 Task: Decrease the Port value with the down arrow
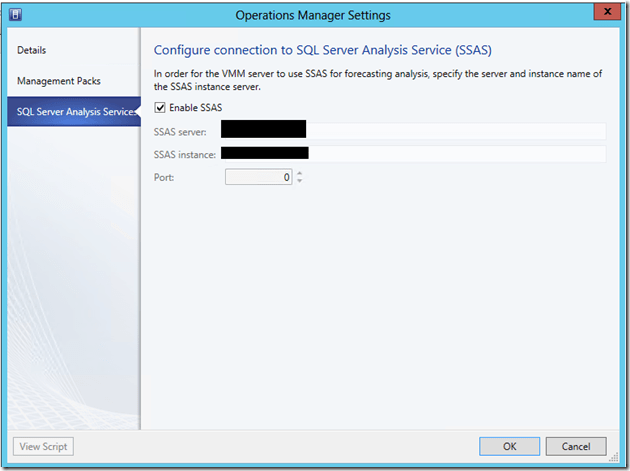[300, 181]
